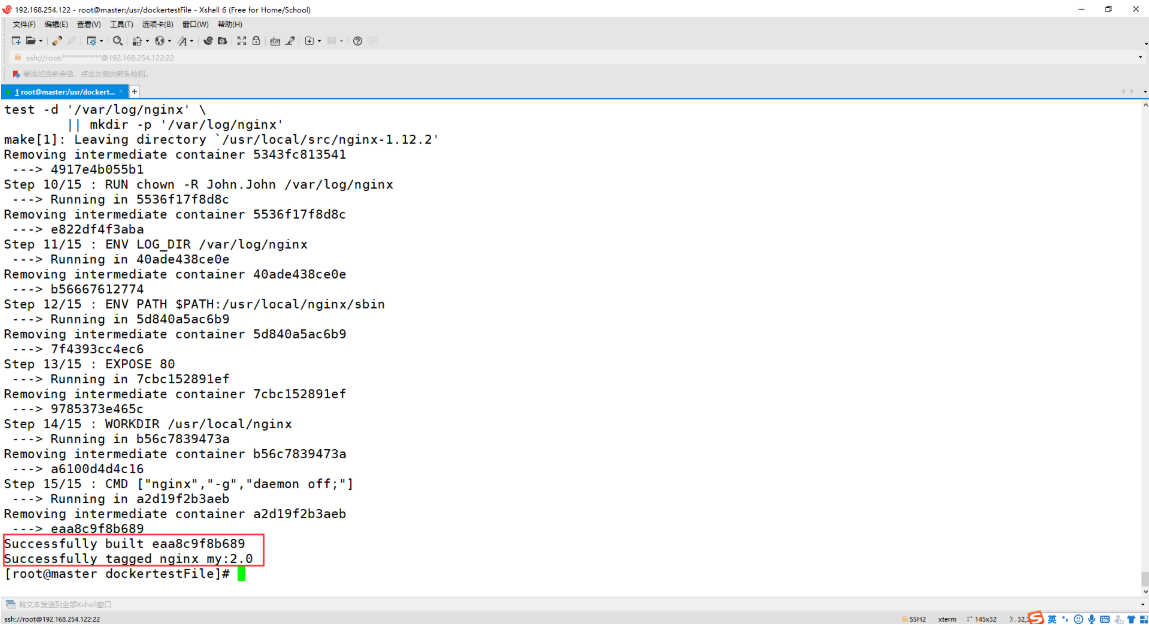The width and height of the screenshot is (1149, 625).
Task: Click the Open Session folder icon
Action: pos(31,41)
